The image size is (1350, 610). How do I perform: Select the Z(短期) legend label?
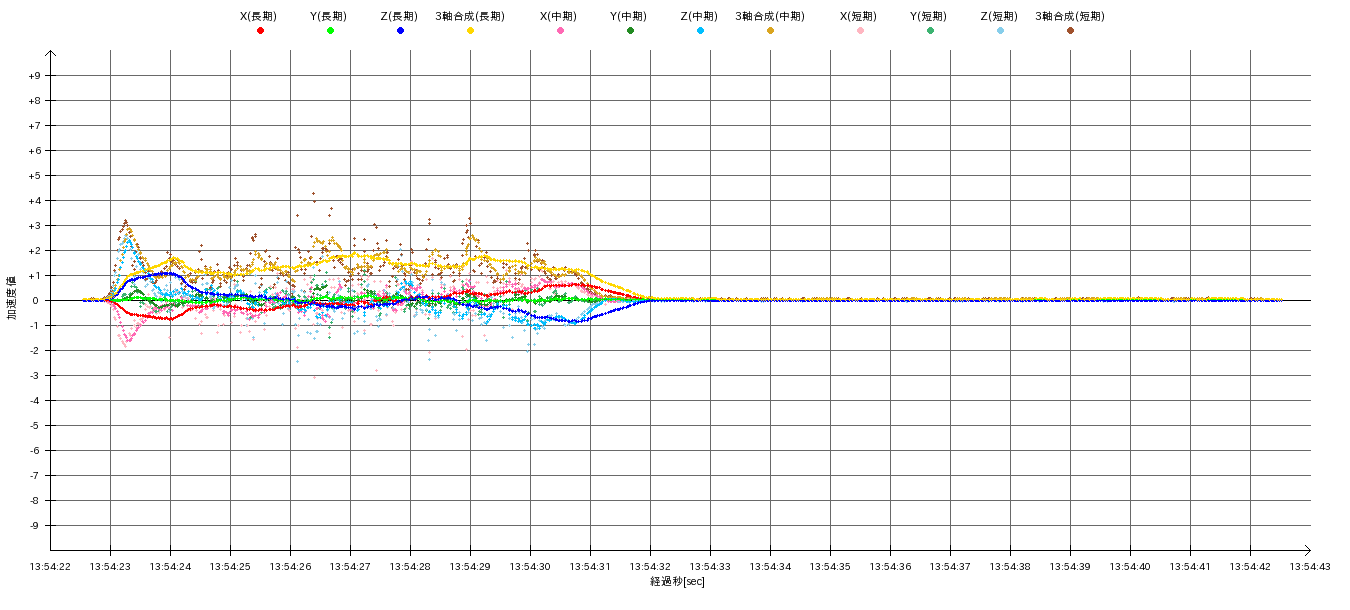(x=999, y=16)
